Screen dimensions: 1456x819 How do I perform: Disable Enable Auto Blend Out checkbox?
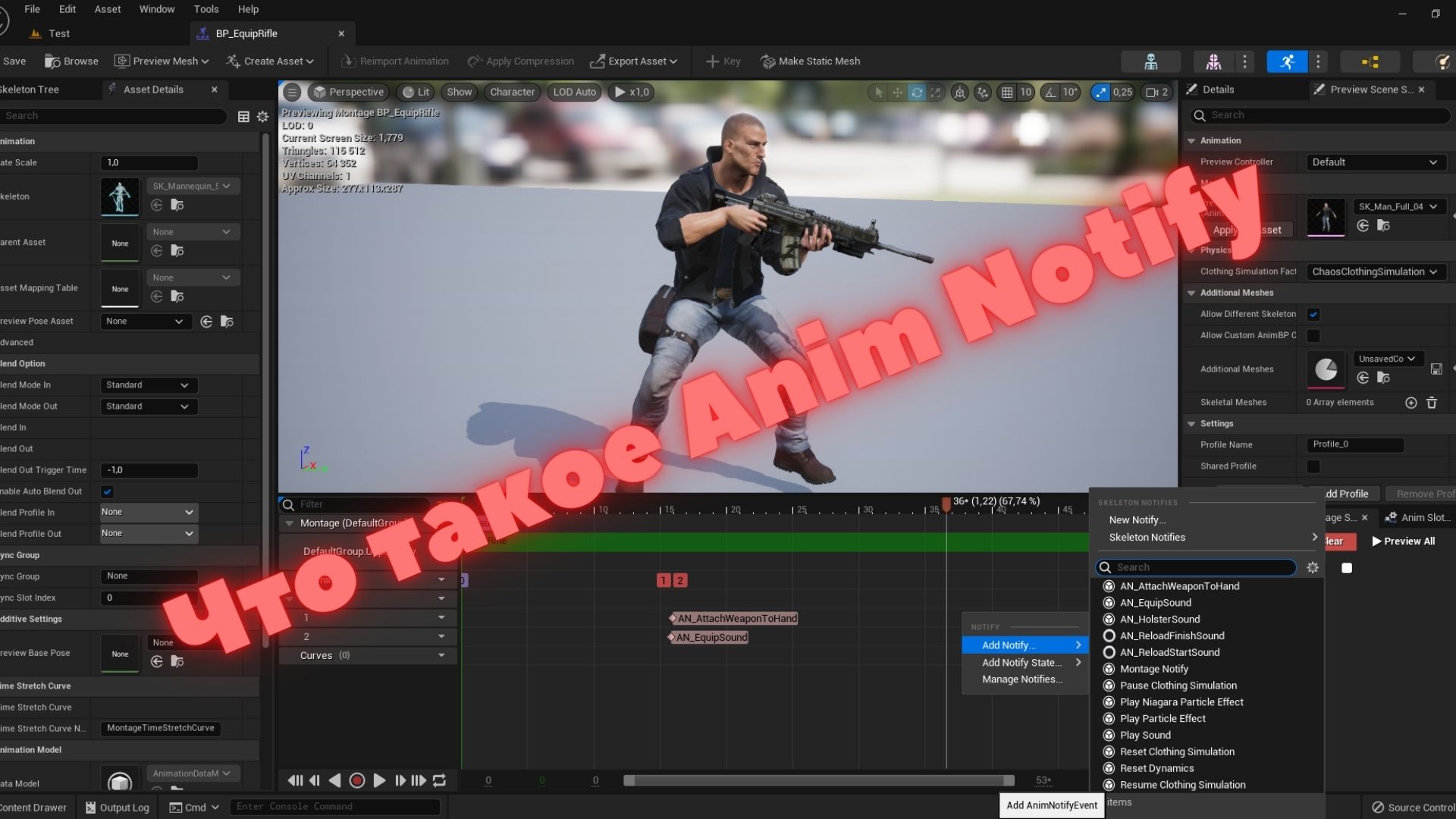click(x=107, y=491)
